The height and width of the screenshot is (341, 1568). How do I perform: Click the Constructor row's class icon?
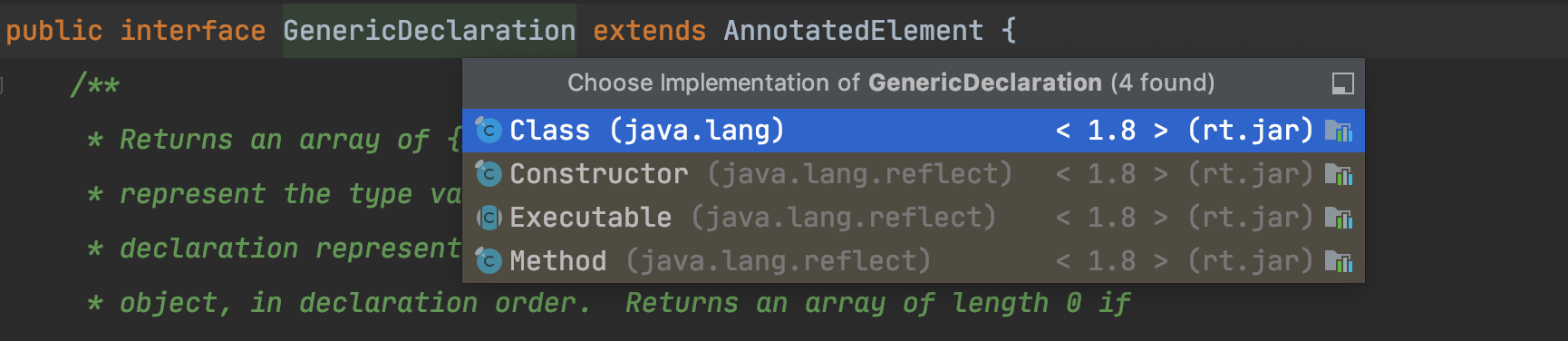(489, 174)
